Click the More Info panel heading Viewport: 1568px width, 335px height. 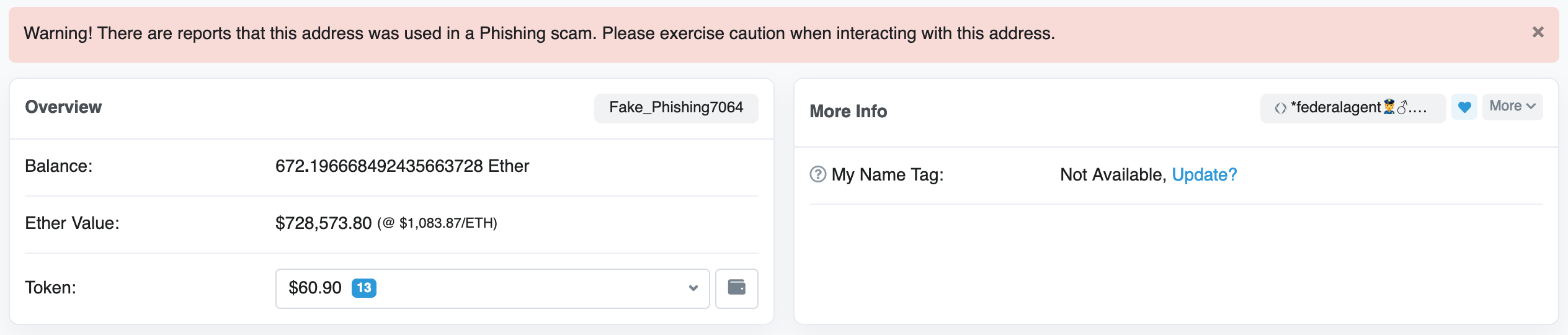click(x=848, y=111)
